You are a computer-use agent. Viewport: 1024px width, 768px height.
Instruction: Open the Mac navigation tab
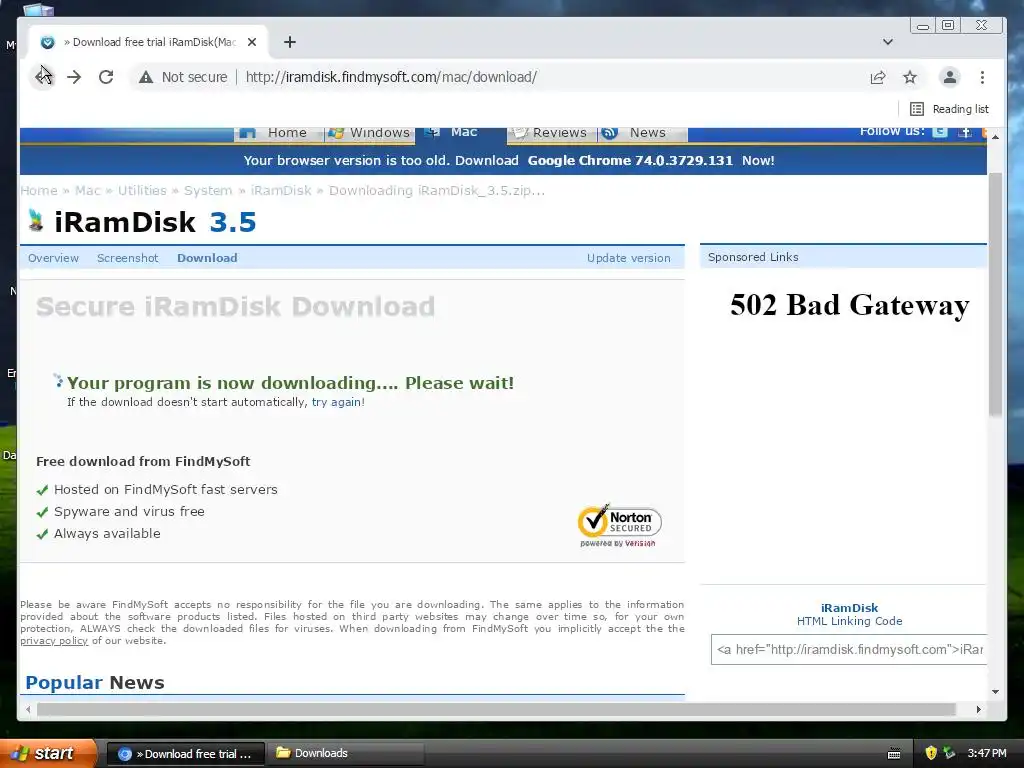(x=460, y=133)
